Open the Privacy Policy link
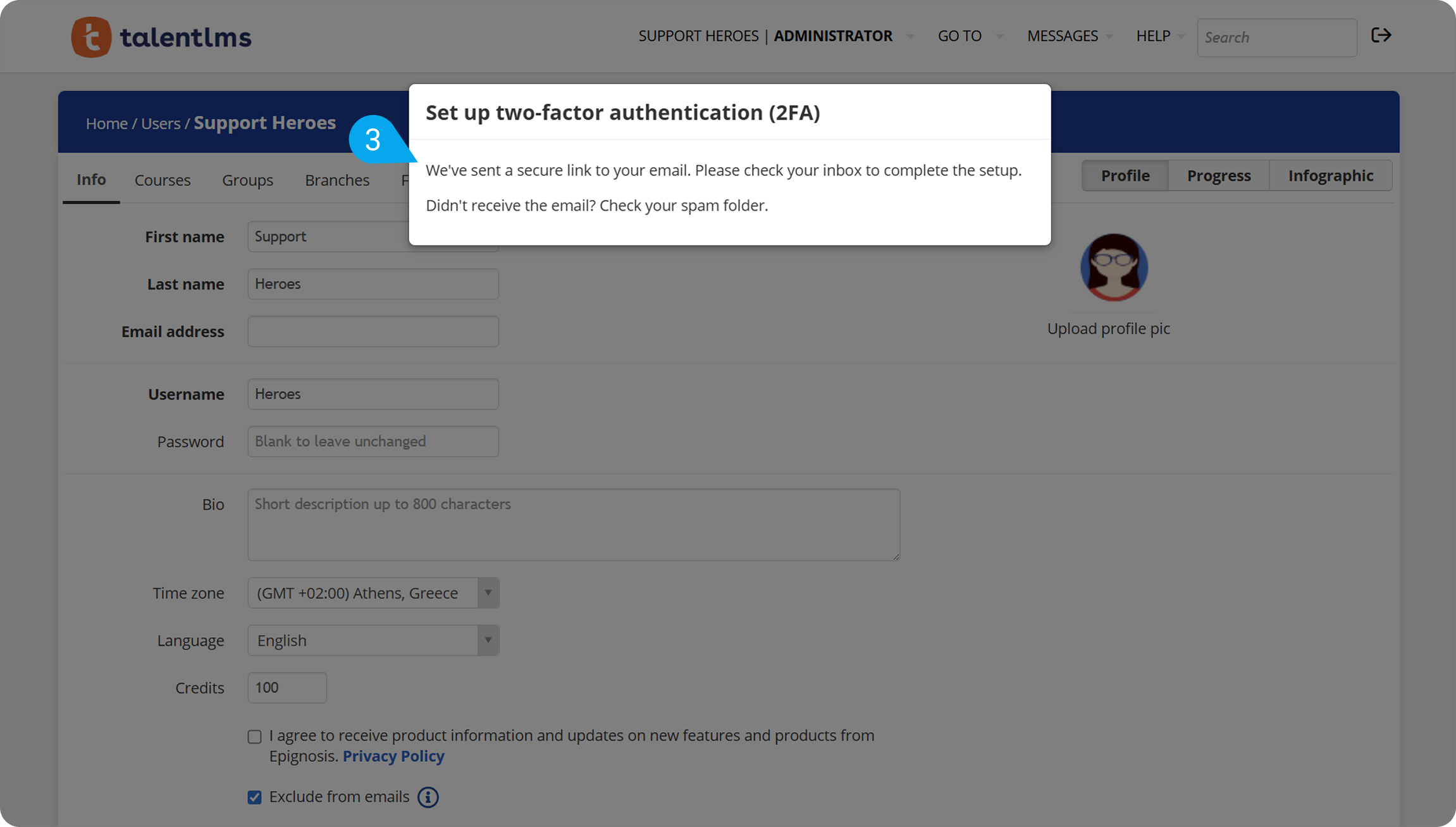This screenshot has height=827, width=1456. [x=393, y=755]
